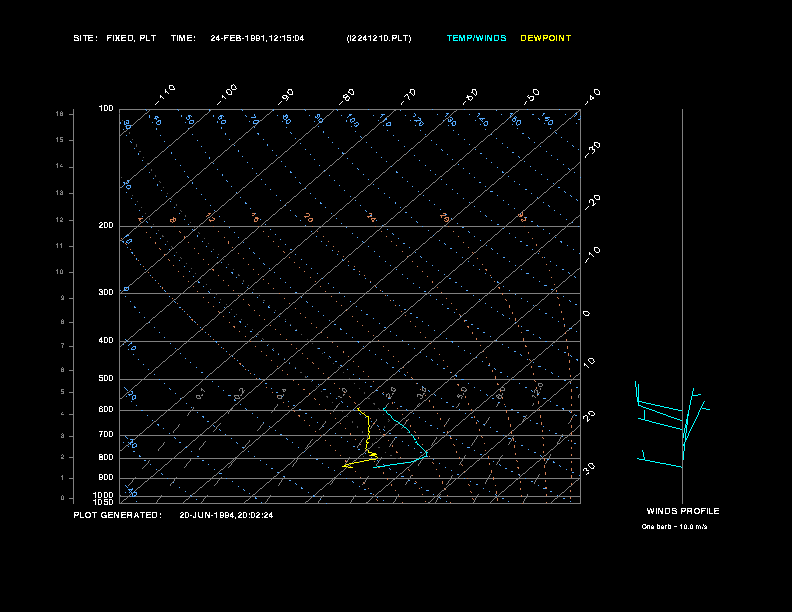Click the file name (I224121D.PLT)
This screenshot has height=612, width=792.
[x=378, y=38]
